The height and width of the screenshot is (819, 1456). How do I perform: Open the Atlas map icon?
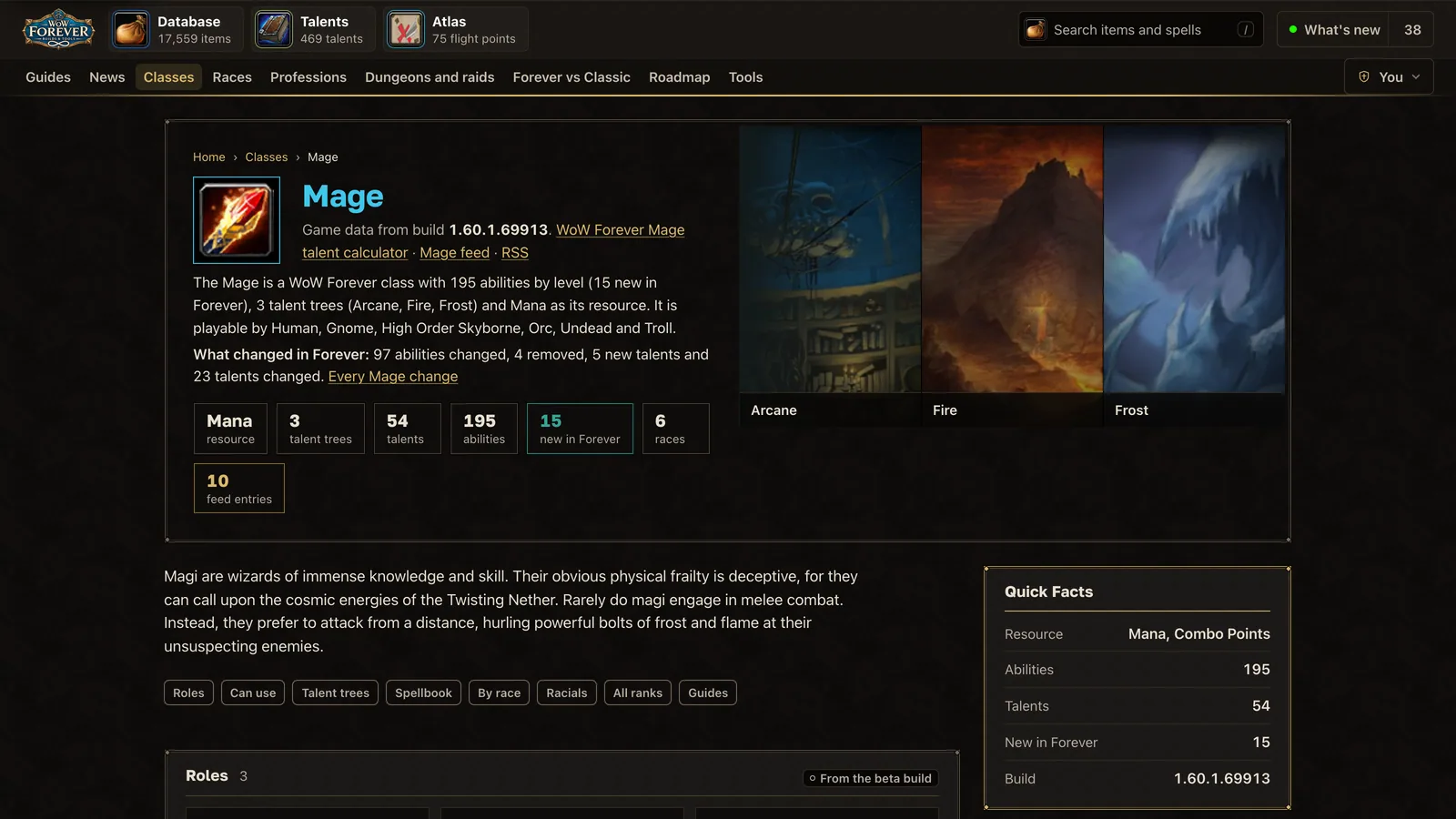click(x=405, y=30)
